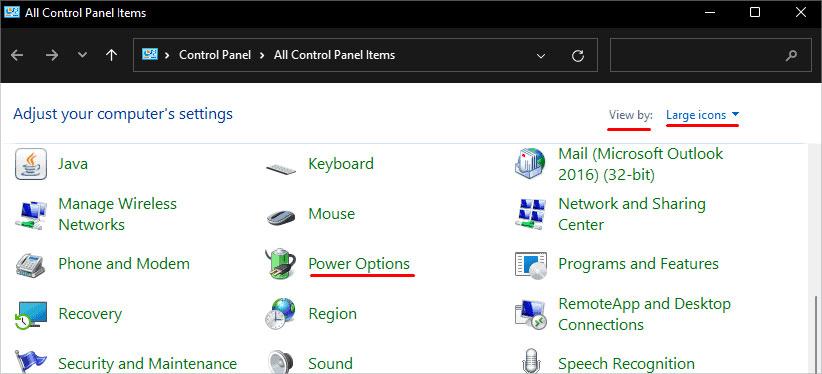Click the 'Adjust your computer's settings' heading
Viewport: 822px width, 374px height.
click(123, 114)
